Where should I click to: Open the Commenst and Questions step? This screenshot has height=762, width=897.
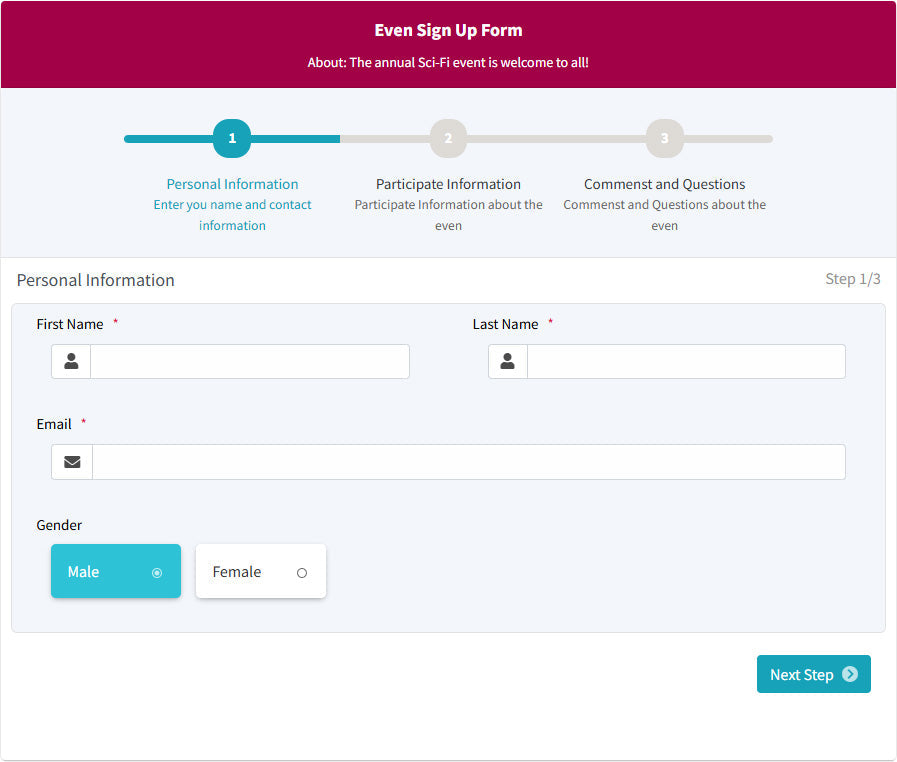[664, 184]
